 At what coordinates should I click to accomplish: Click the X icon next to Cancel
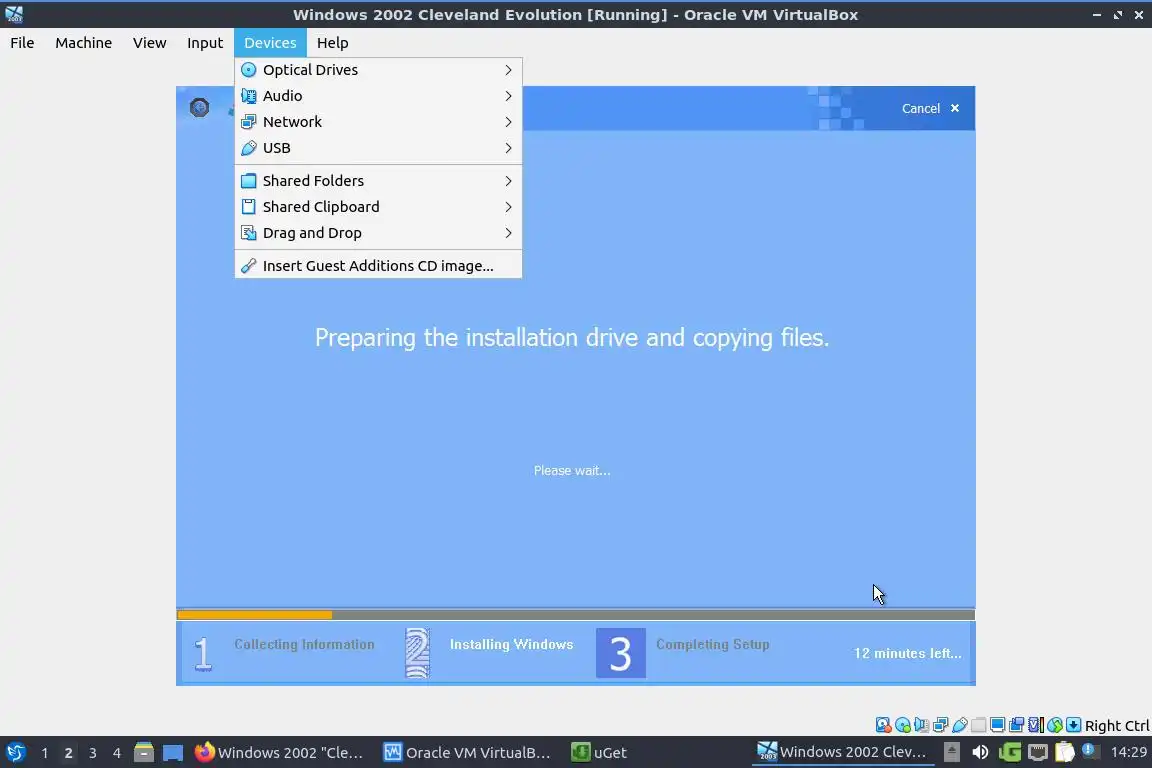pyautogui.click(x=954, y=108)
